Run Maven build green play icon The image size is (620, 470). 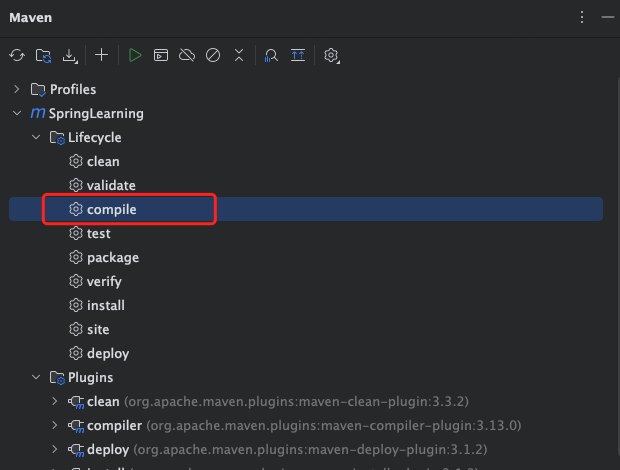tap(135, 55)
